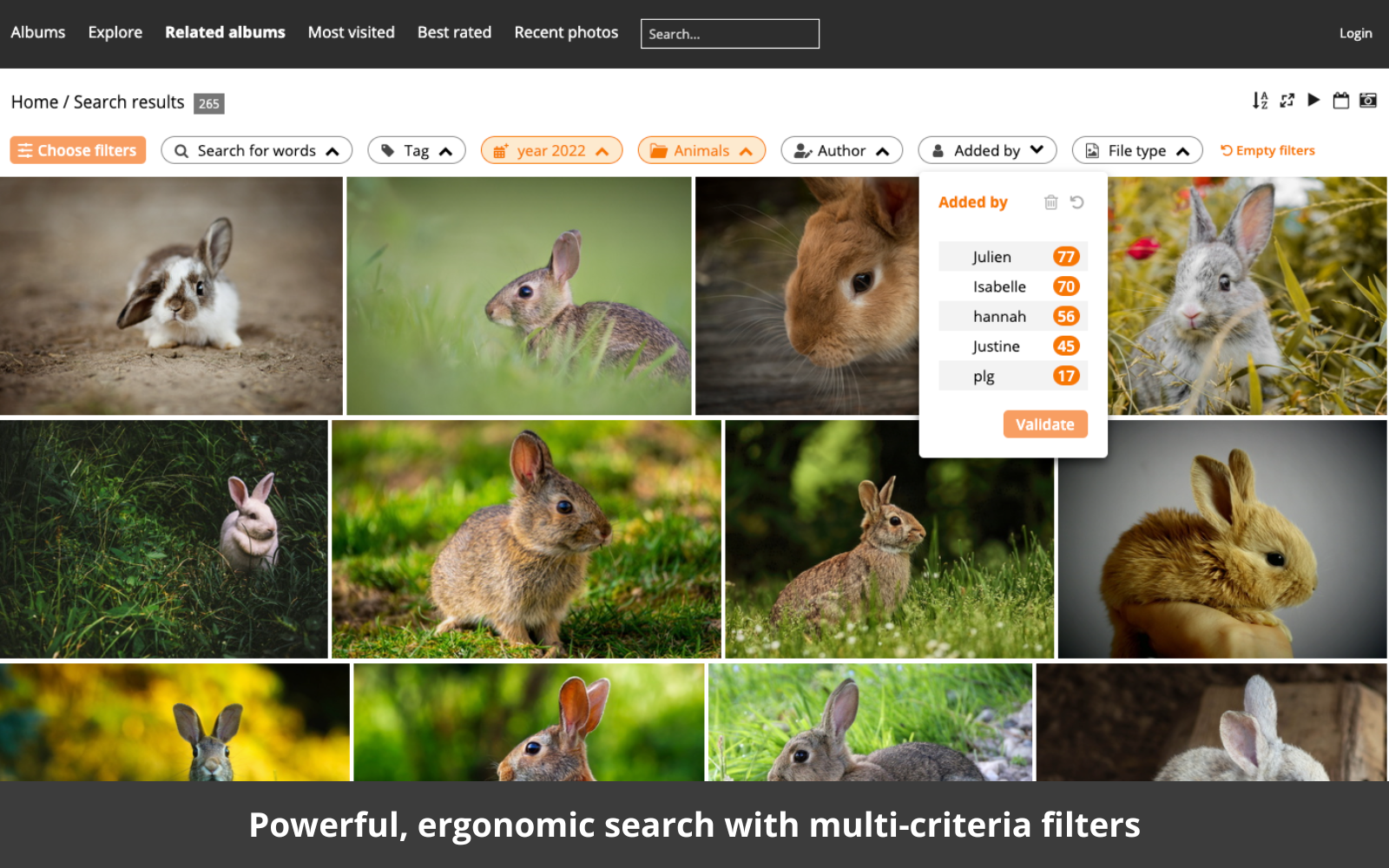Expand the Added by dropdown

tap(987, 149)
